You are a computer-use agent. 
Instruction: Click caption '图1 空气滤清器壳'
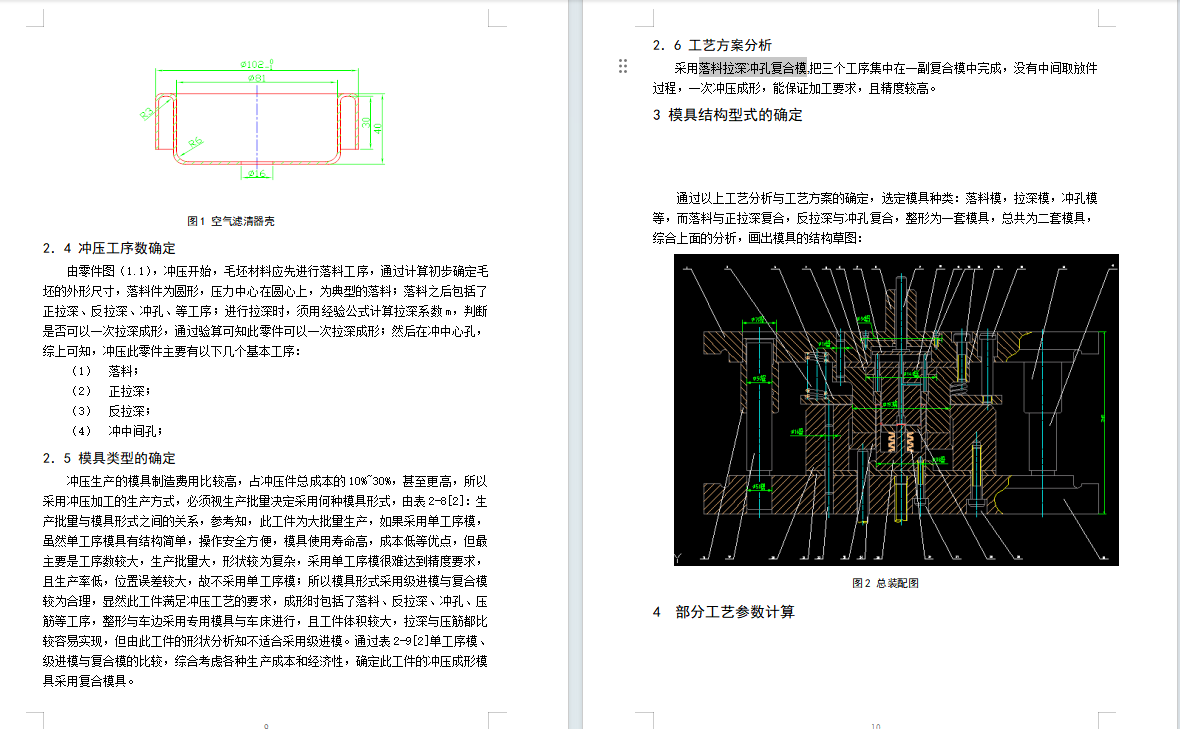pyautogui.click(x=231, y=221)
